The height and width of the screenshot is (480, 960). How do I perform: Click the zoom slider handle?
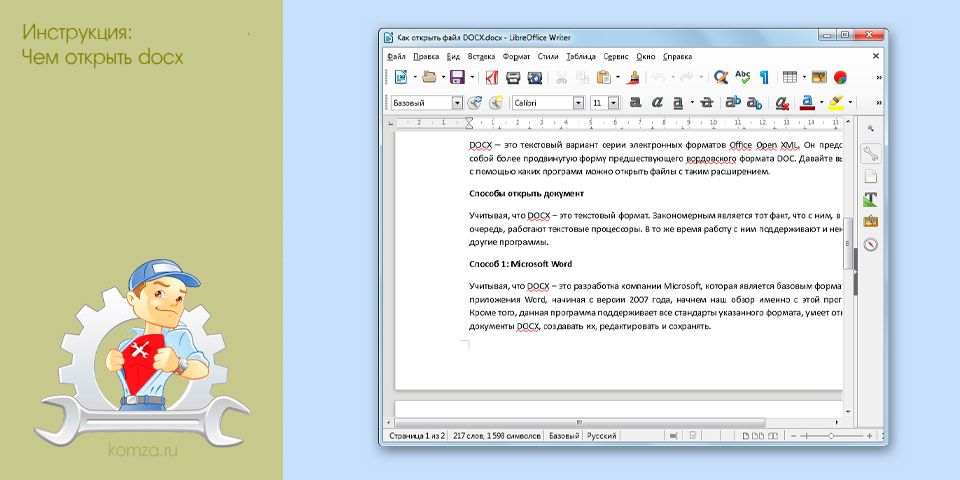(831, 436)
